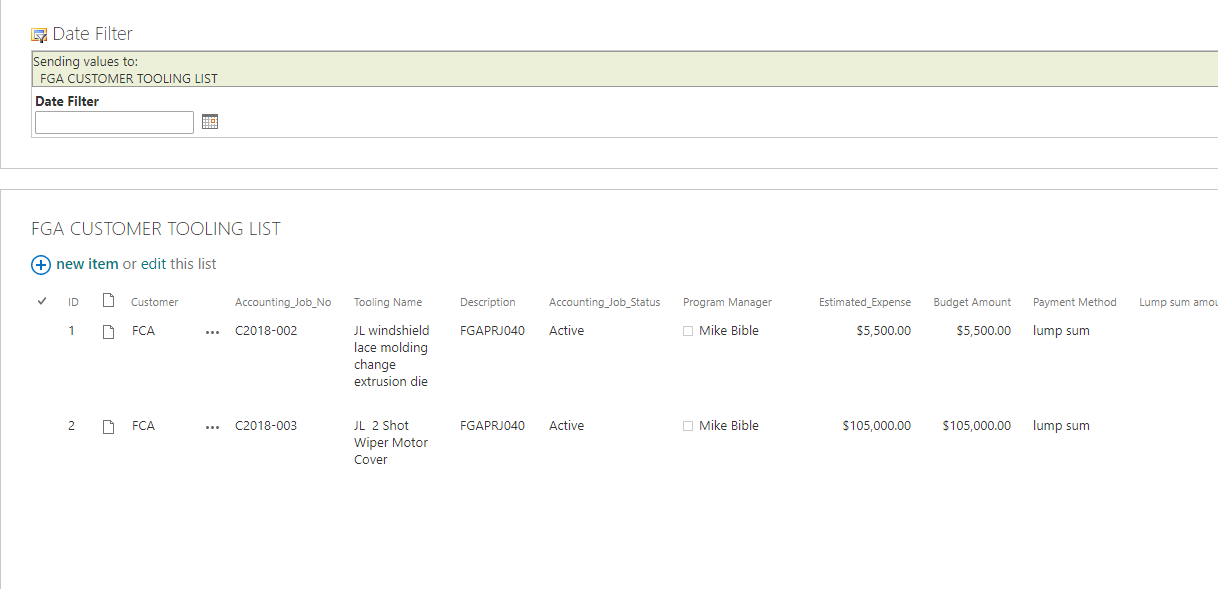Check Mike Bible in the first row
This screenshot has height=589, width=1218.
click(687, 330)
